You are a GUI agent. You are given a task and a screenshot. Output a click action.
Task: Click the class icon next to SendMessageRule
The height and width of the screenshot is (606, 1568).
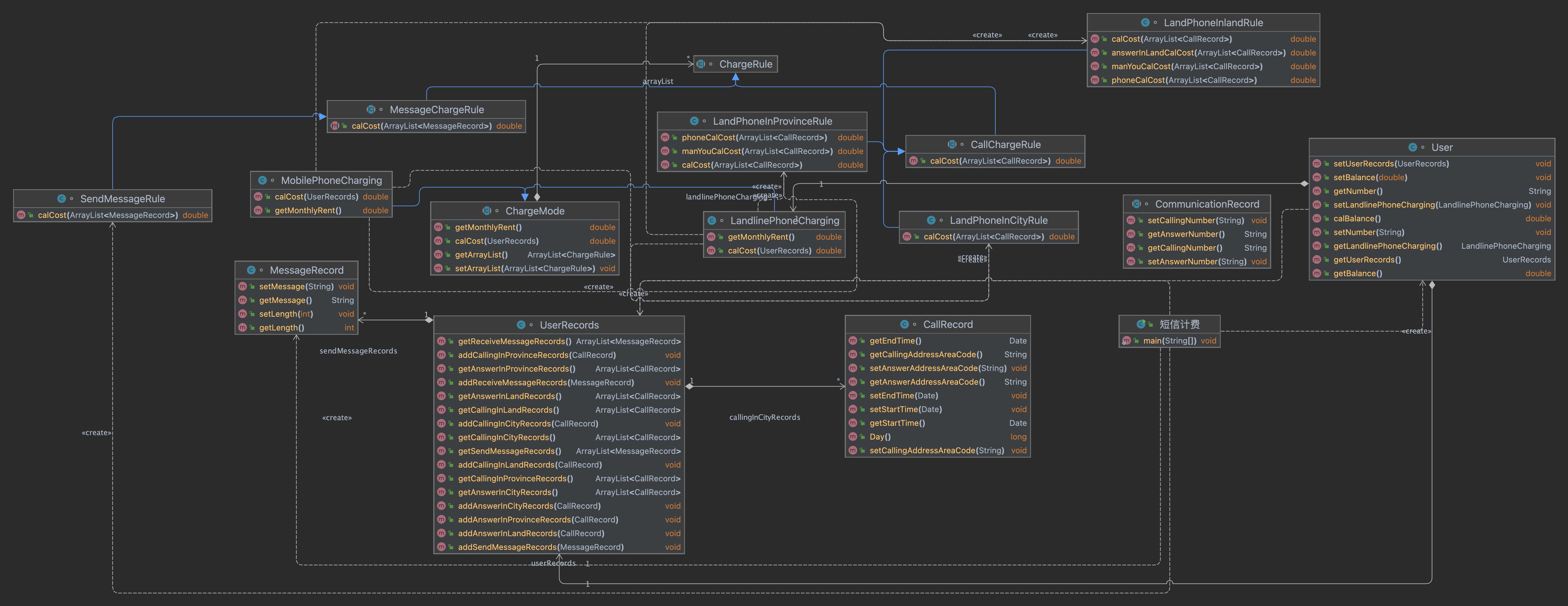61,199
